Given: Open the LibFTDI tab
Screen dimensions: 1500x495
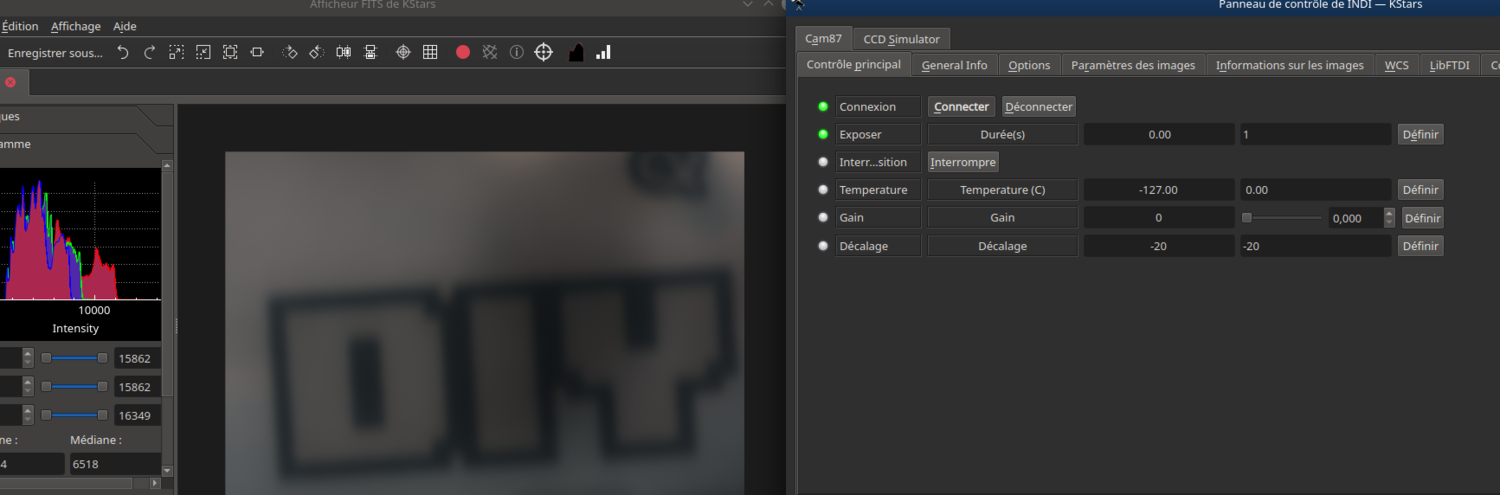Looking at the screenshot, I should (x=1450, y=65).
